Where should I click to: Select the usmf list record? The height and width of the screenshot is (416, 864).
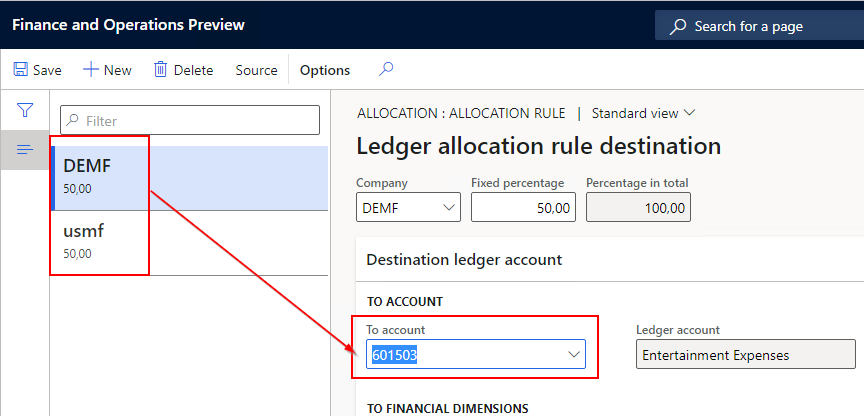(x=190, y=242)
